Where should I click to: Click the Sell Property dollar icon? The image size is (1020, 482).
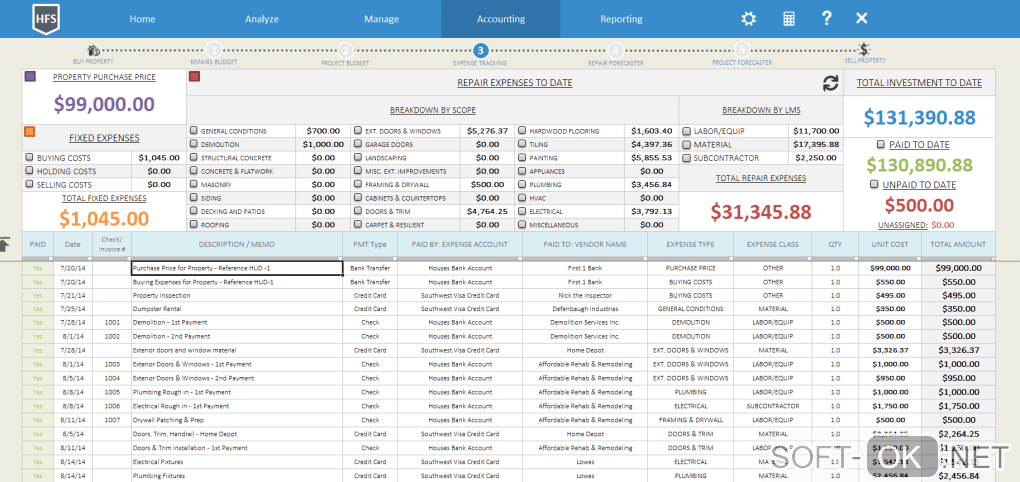864,49
